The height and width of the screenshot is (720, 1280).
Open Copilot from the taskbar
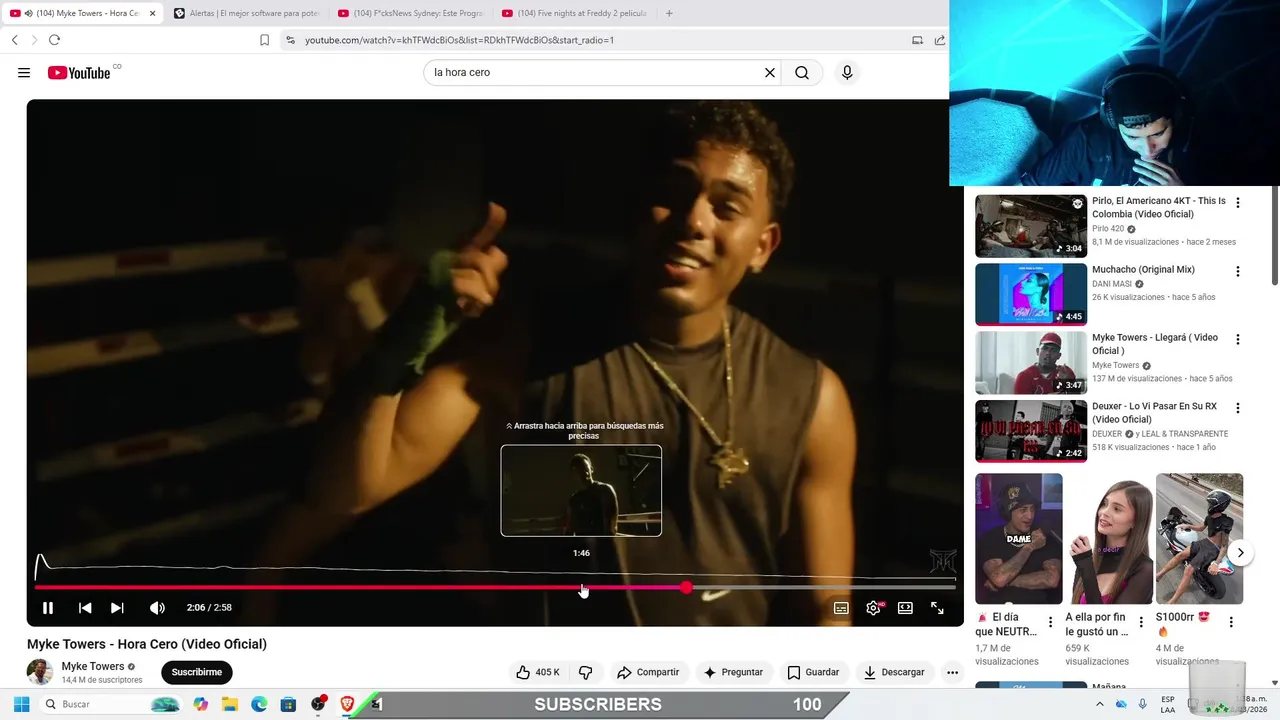click(200, 704)
